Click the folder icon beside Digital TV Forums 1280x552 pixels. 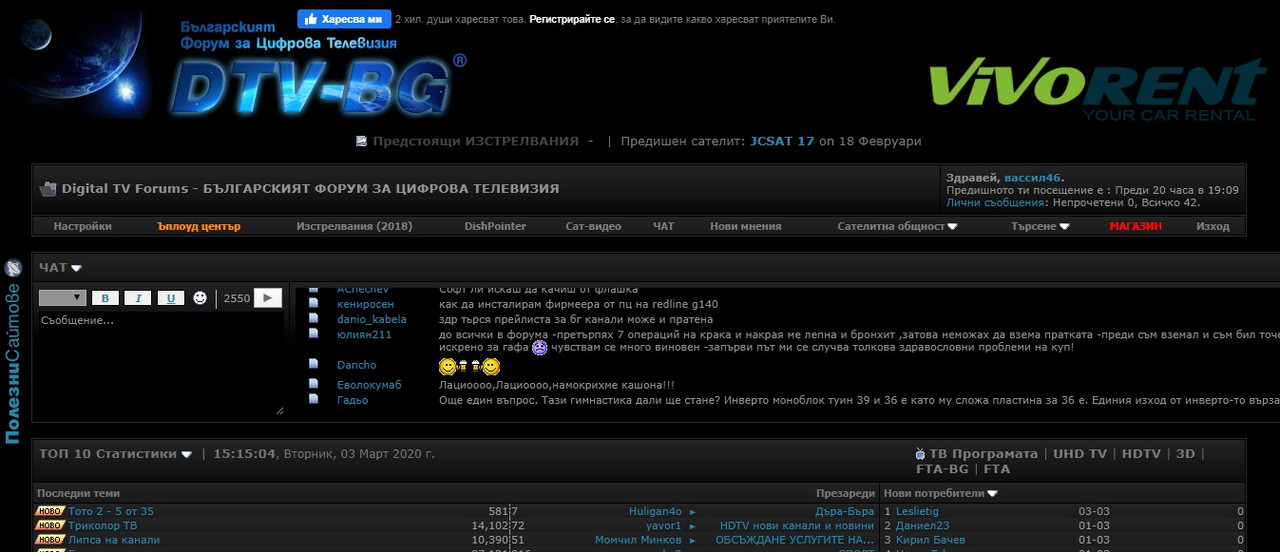(48, 188)
